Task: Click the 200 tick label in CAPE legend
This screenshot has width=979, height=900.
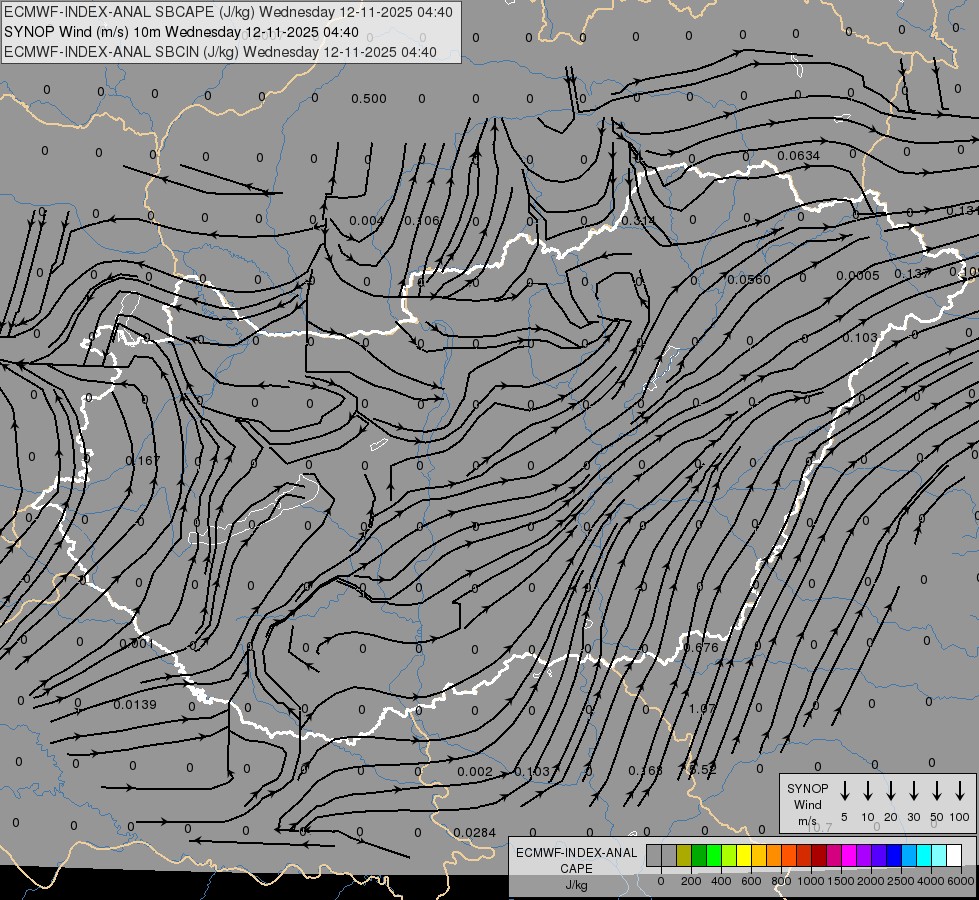Action: (691, 881)
